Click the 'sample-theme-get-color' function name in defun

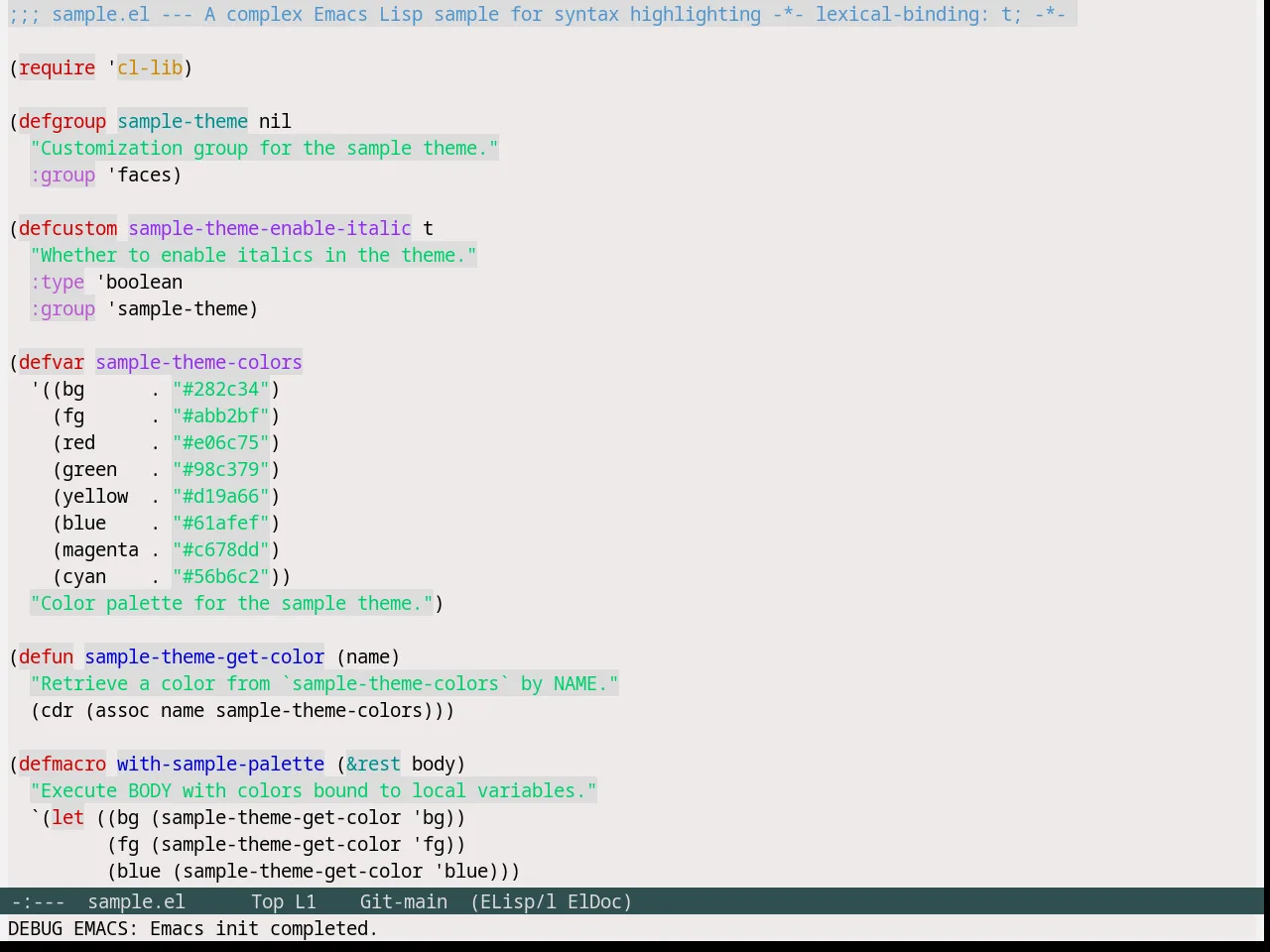coord(204,656)
